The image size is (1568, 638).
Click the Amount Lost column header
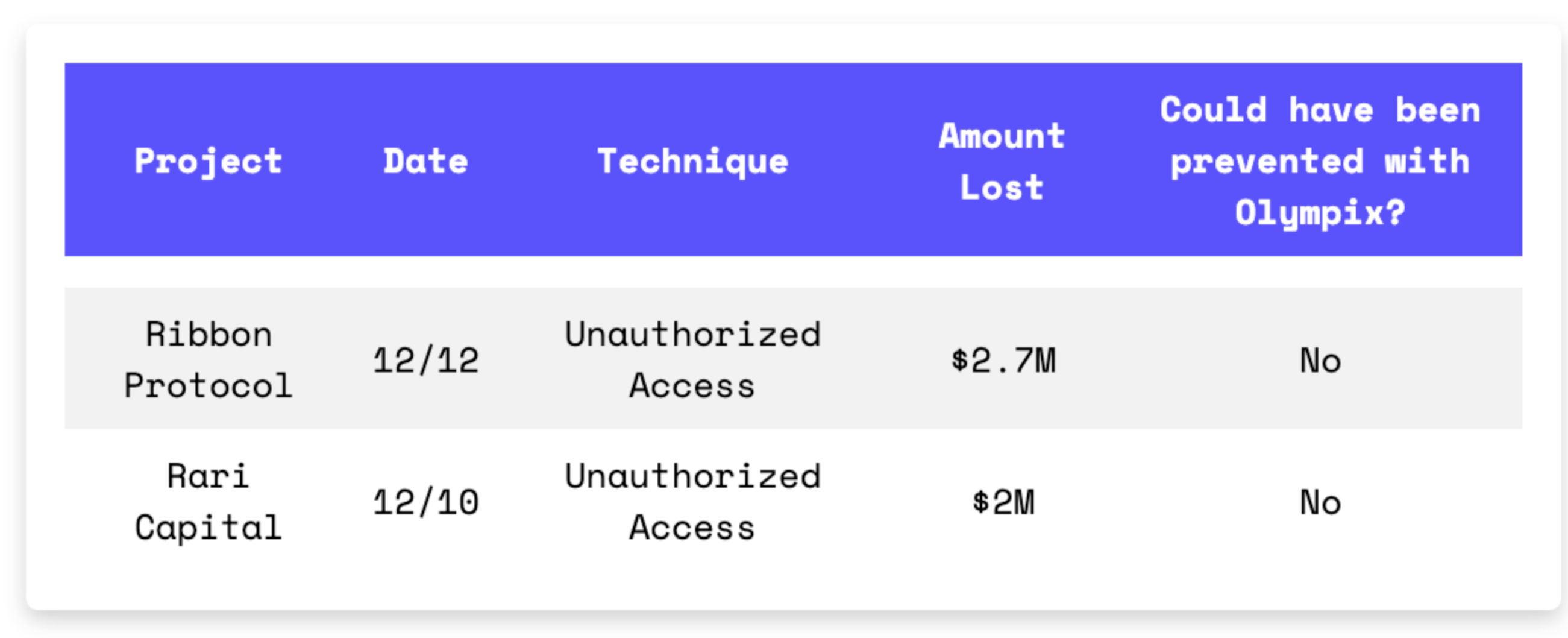(x=1002, y=162)
